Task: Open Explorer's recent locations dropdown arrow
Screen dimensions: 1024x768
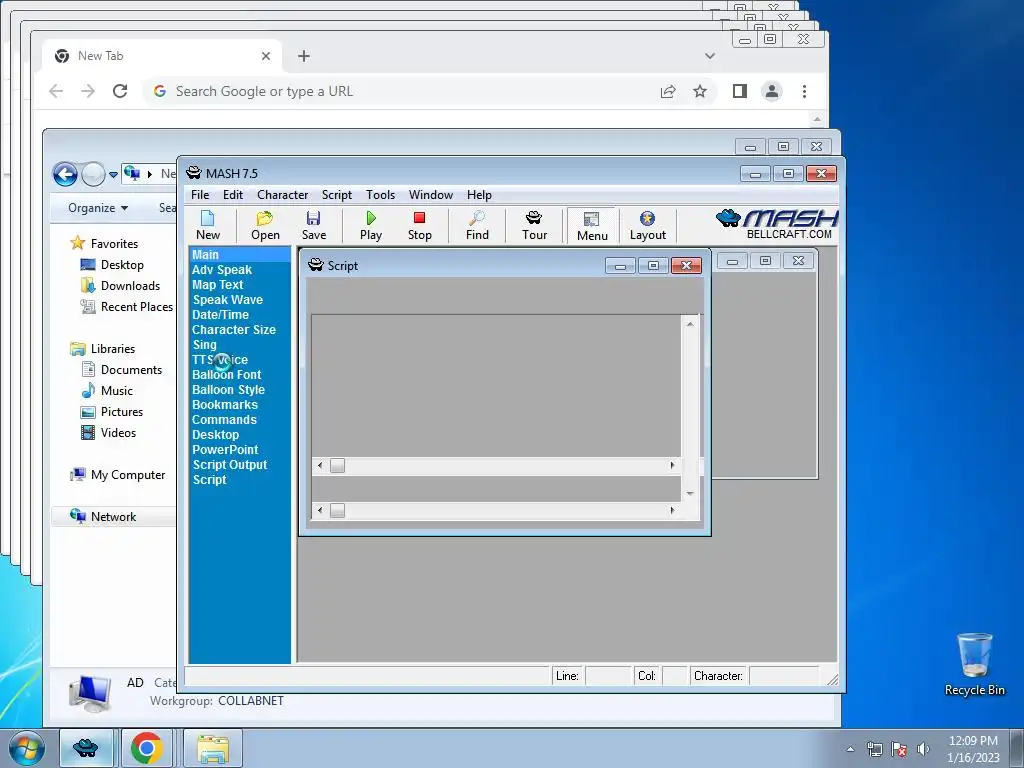Action: pyautogui.click(x=113, y=174)
